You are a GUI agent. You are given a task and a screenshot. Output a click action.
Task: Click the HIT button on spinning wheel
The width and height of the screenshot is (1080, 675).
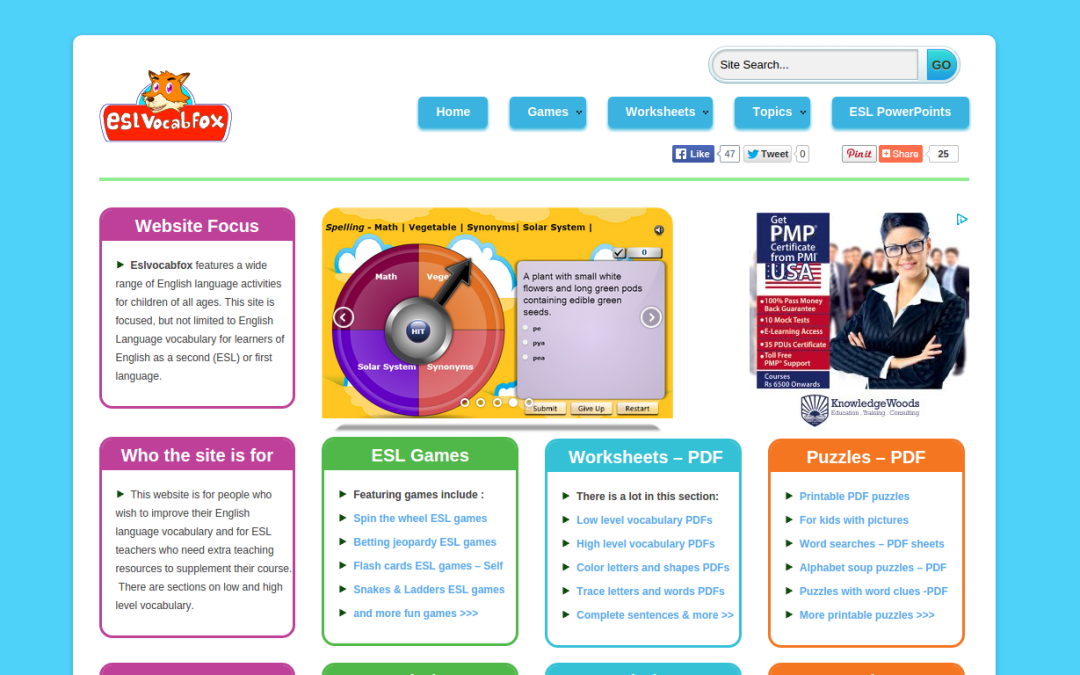[x=418, y=331]
